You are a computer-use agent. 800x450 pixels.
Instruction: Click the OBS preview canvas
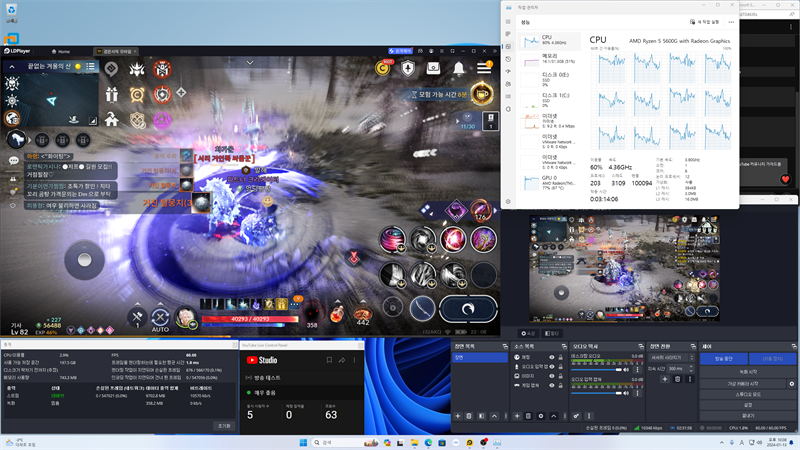click(x=624, y=268)
